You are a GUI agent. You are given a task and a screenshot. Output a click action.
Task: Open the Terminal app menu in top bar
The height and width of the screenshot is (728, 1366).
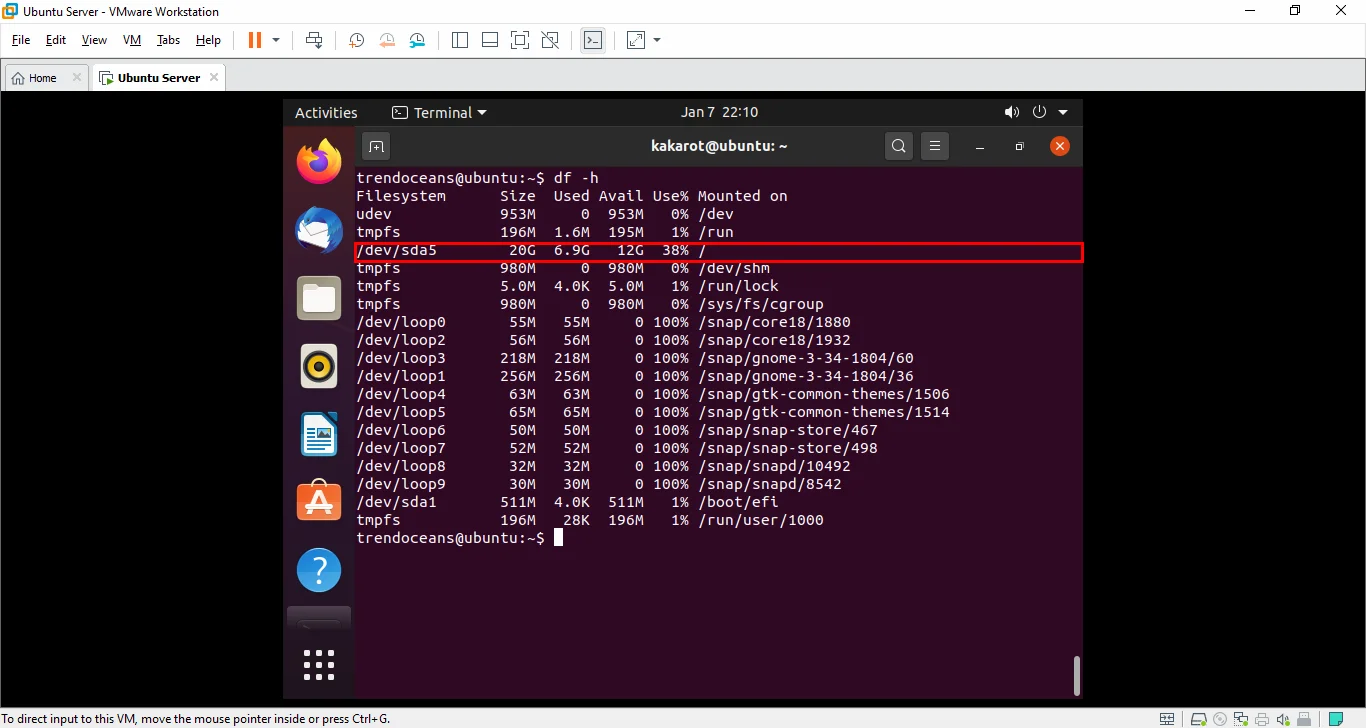(439, 113)
